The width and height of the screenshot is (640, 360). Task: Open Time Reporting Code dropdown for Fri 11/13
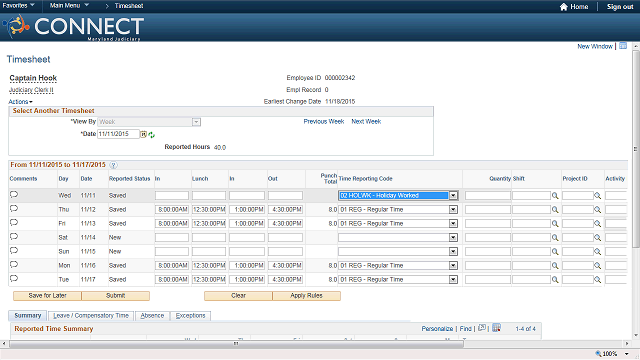click(453, 224)
